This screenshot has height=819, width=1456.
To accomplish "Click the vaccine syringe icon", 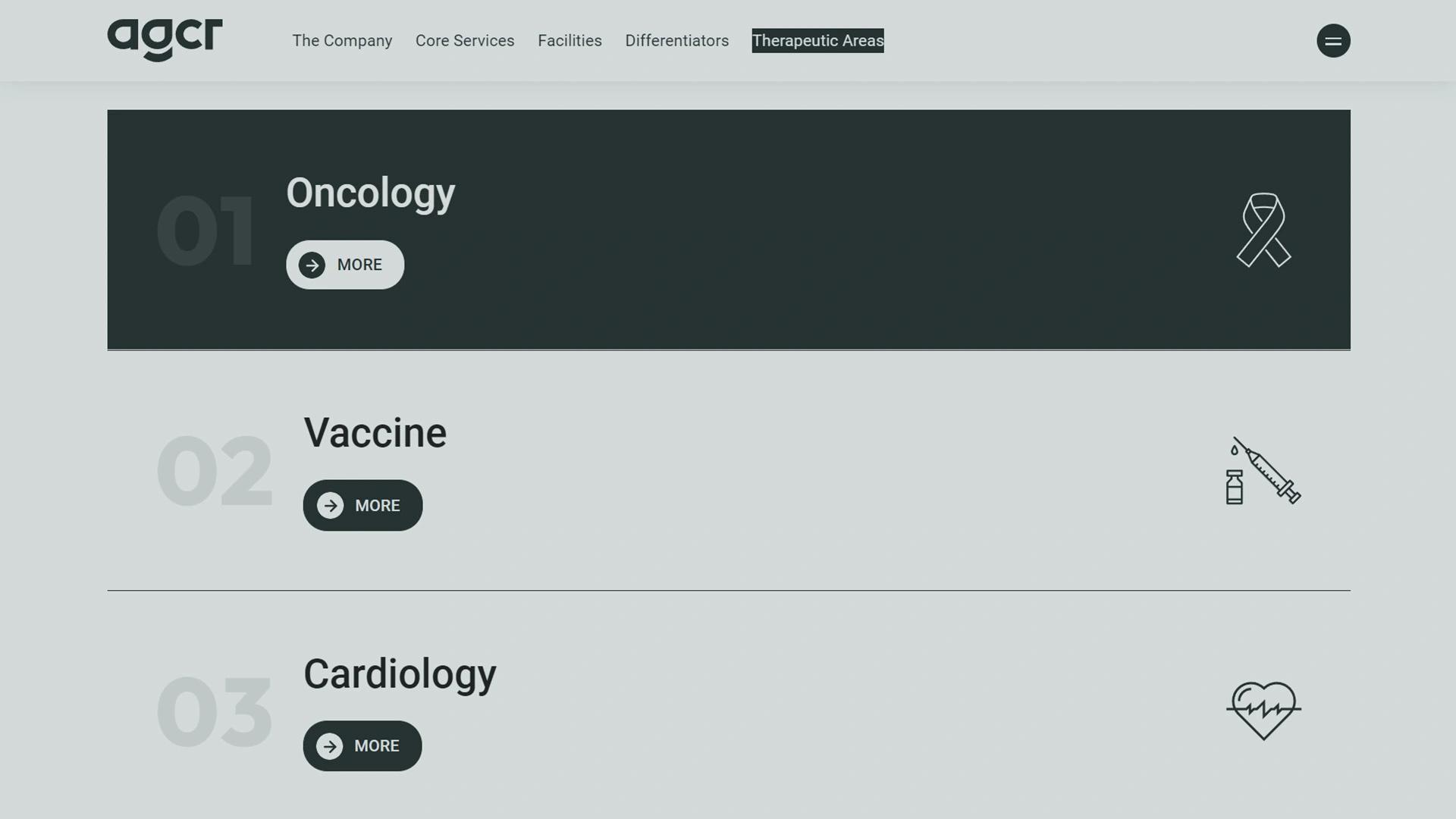I will 1264,470.
